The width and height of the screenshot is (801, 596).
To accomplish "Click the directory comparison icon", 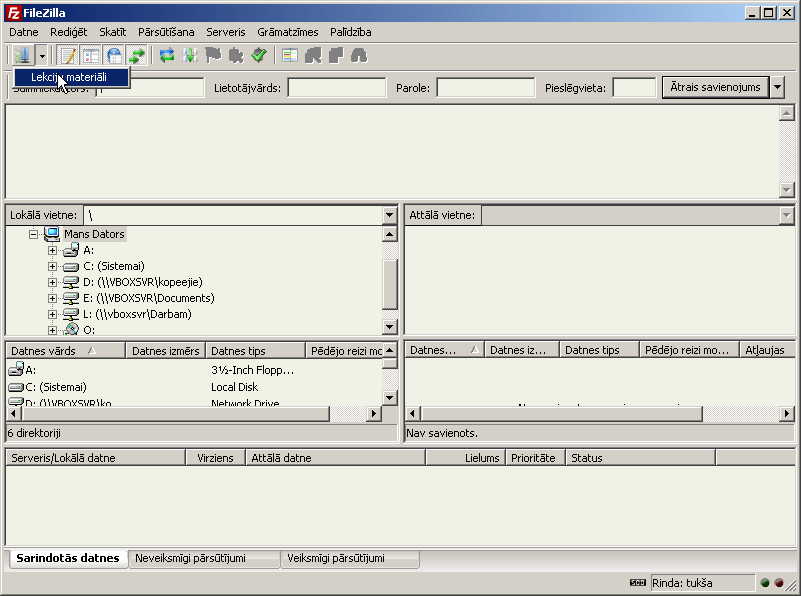I will click(x=313, y=55).
